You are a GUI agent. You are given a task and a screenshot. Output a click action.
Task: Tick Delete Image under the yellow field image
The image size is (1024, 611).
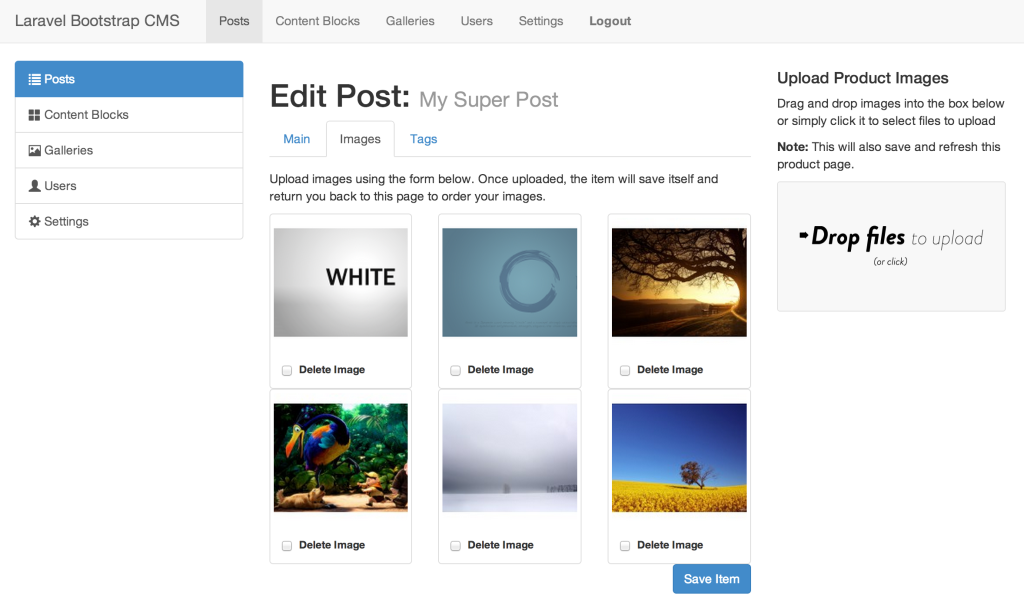point(625,546)
